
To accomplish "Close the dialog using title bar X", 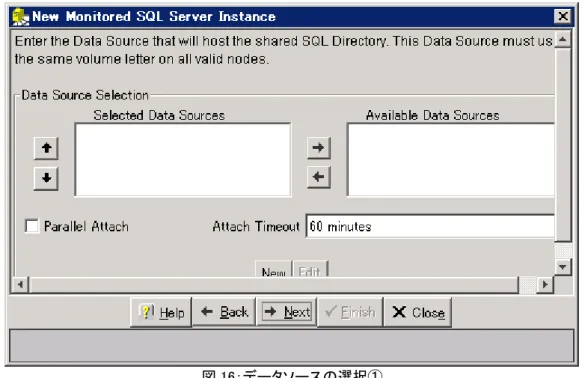I will pyautogui.click(x=563, y=16).
